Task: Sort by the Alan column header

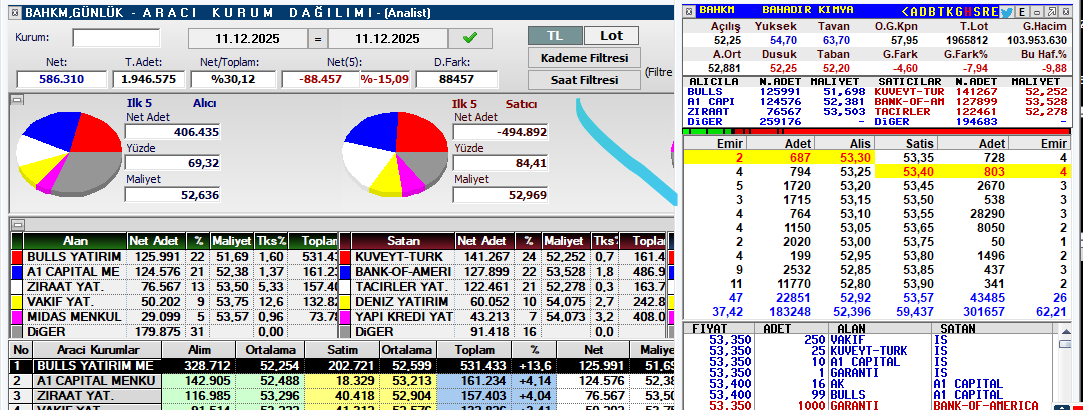Action: [x=75, y=241]
